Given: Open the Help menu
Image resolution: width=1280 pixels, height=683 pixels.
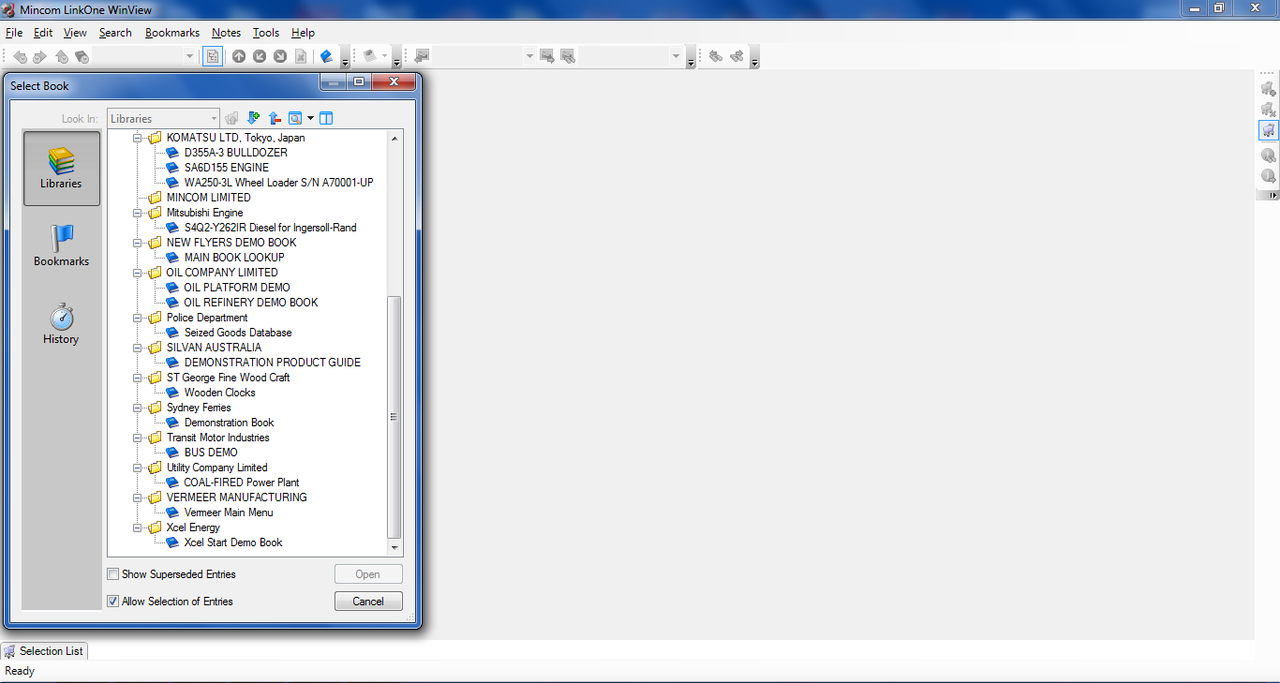Looking at the screenshot, I should tap(303, 33).
